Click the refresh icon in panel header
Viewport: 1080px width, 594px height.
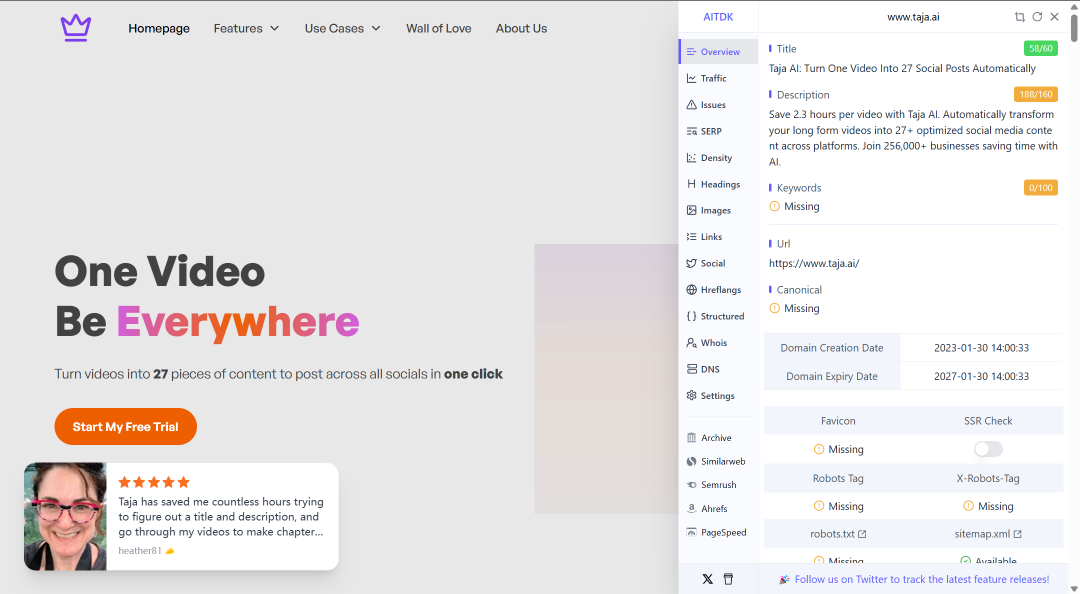[x=1037, y=17]
